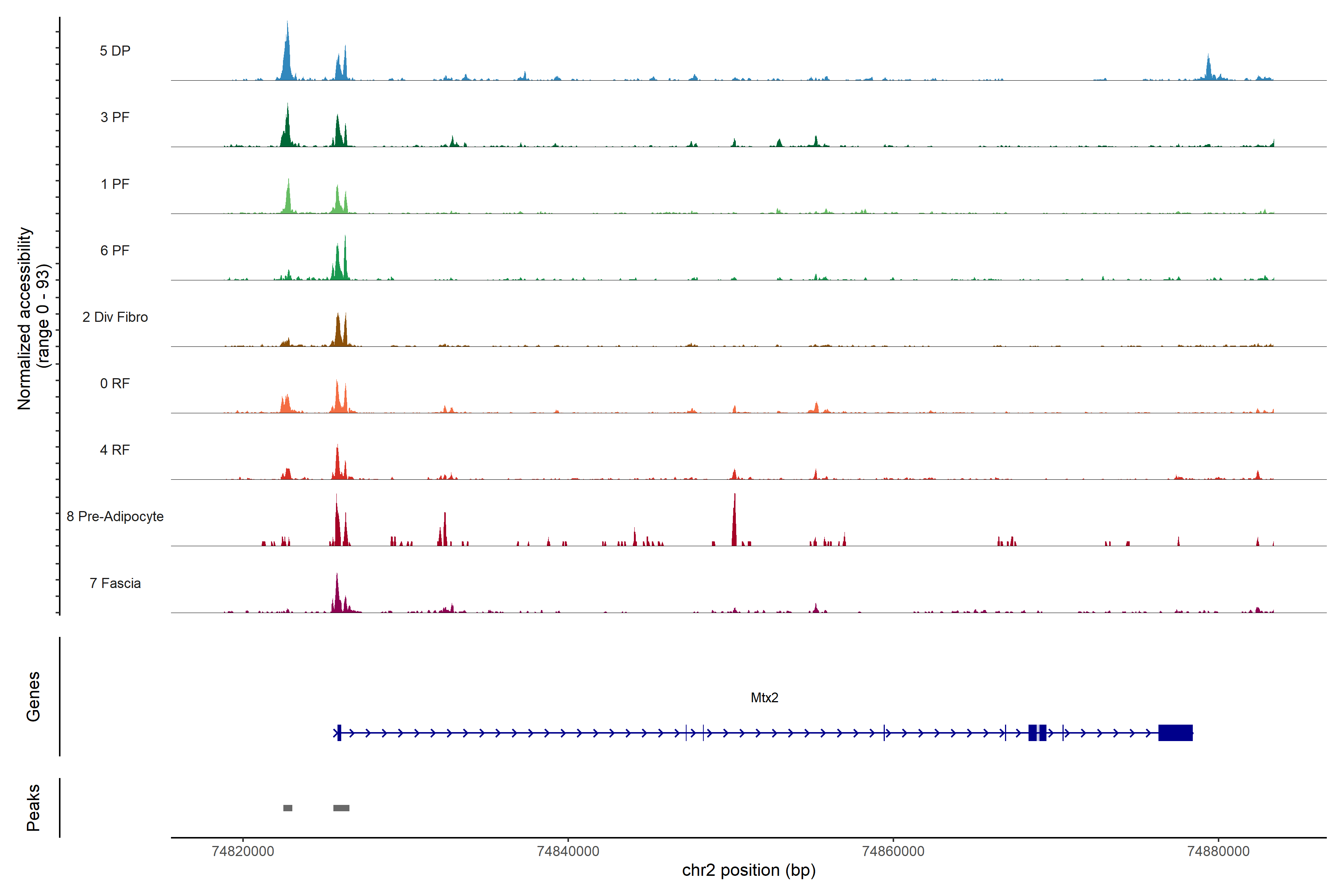Click the wider gray peak bar
The width and height of the screenshot is (1344, 896).
coord(341,808)
